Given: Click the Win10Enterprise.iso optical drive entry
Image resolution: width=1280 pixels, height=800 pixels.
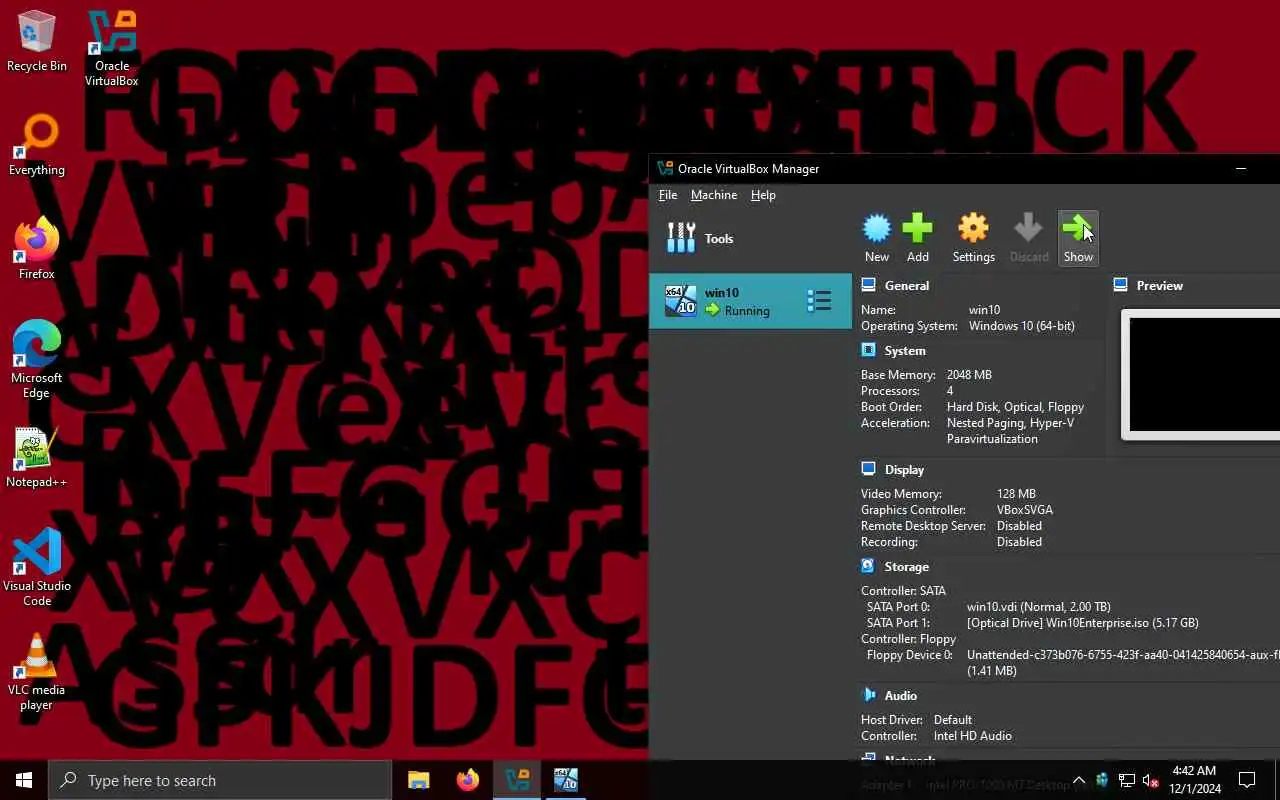Looking at the screenshot, I should (x=1082, y=623).
